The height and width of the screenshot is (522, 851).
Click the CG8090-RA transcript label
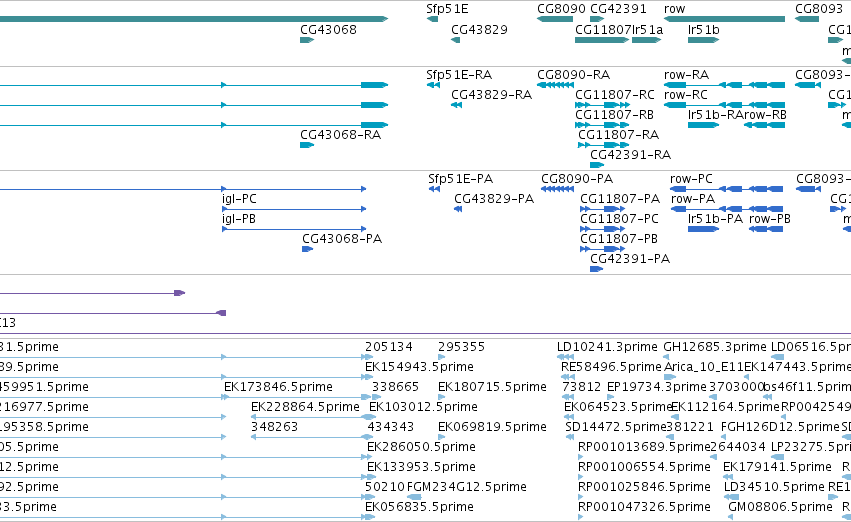[573, 75]
